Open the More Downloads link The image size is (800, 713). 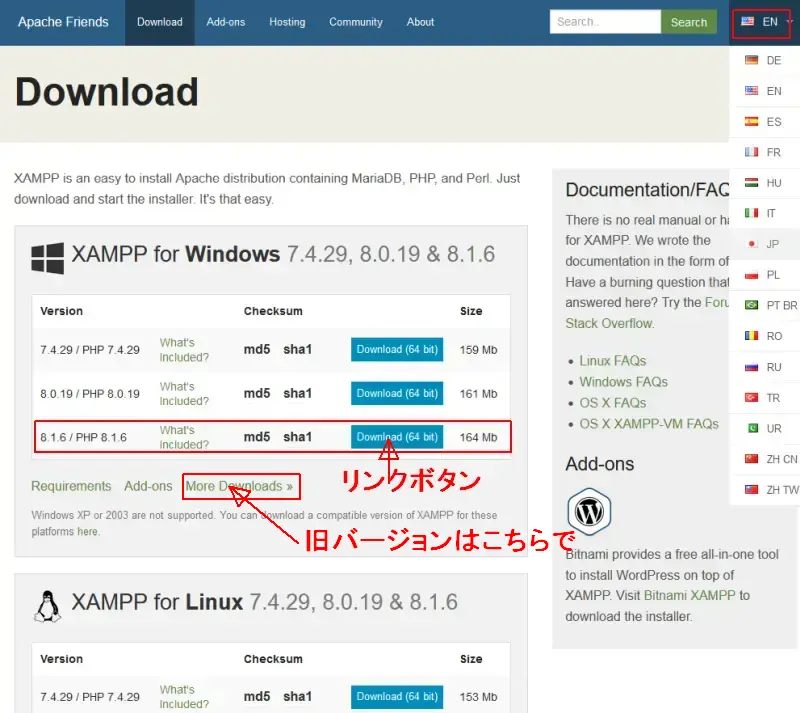239,486
